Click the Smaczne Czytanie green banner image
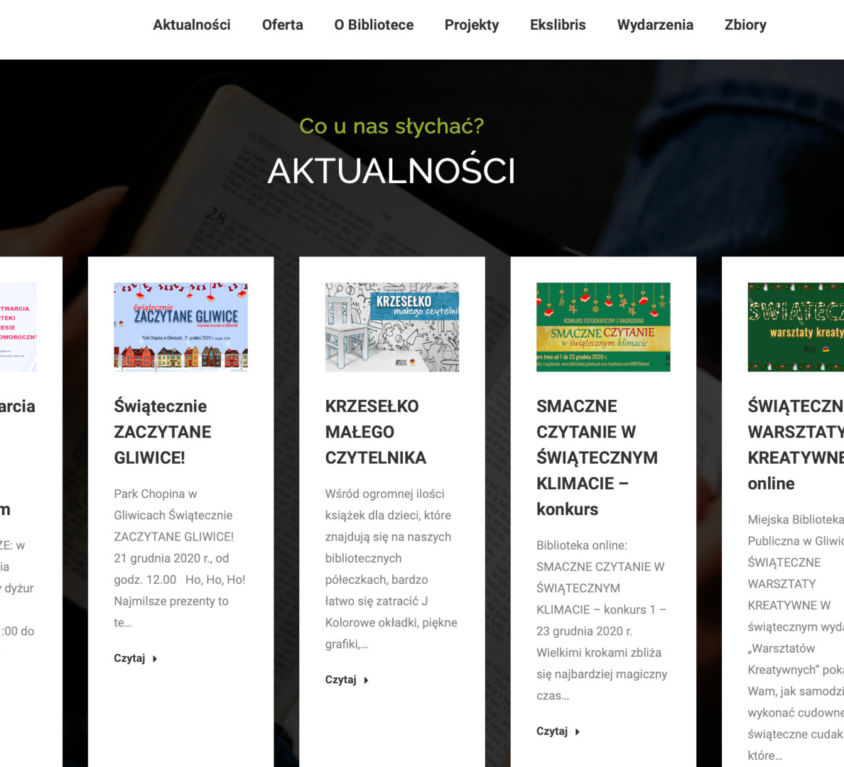Image resolution: width=844 pixels, height=767 pixels. click(x=603, y=327)
